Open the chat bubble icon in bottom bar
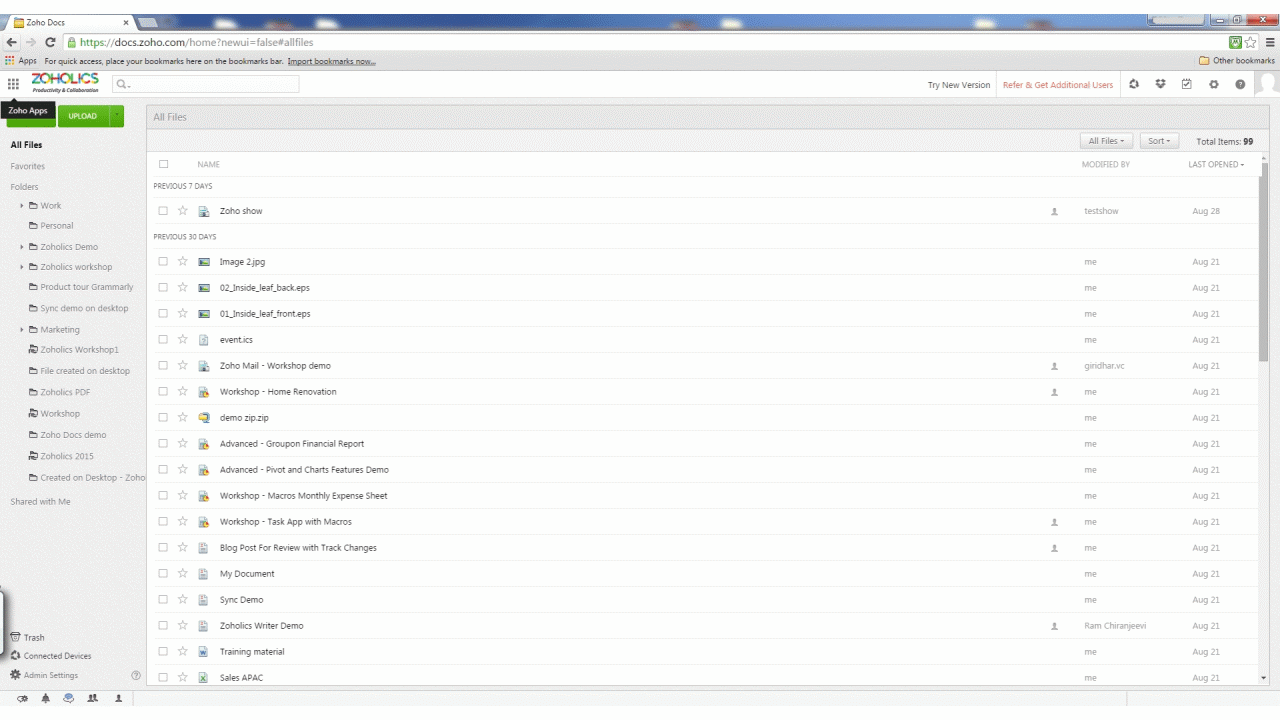The image size is (1280, 720). click(69, 698)
